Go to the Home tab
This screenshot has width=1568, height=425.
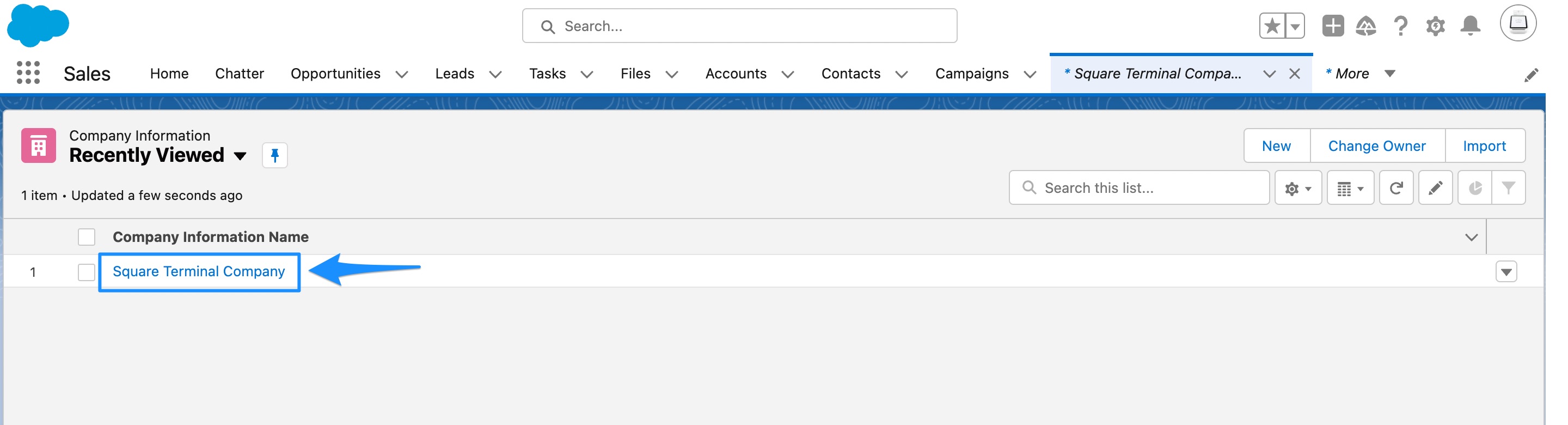pos(169,74)
